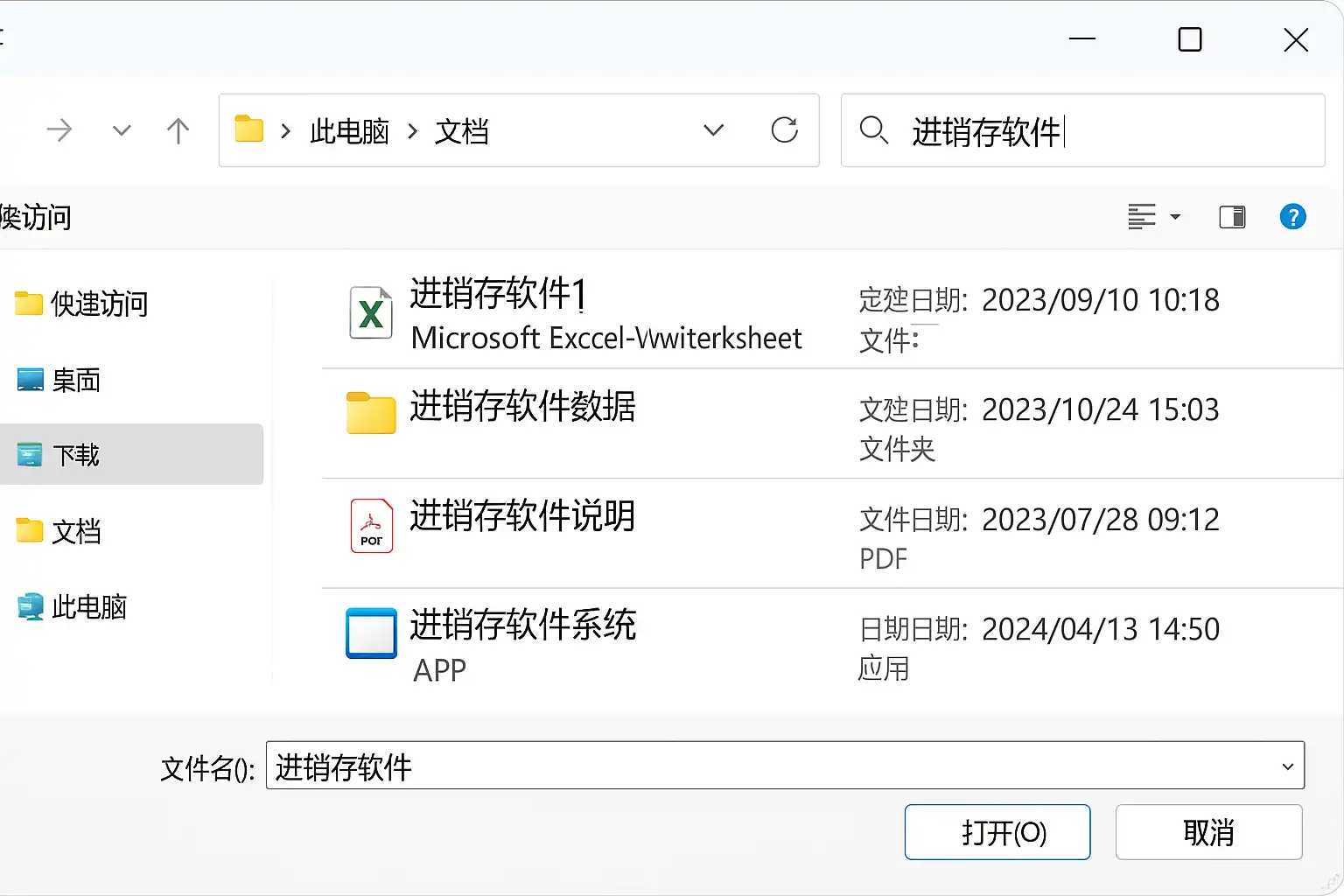This screenshot has width=1344, height=896.
Task: Select the 进销存软件系统 app icon
Action: (371, 633)
